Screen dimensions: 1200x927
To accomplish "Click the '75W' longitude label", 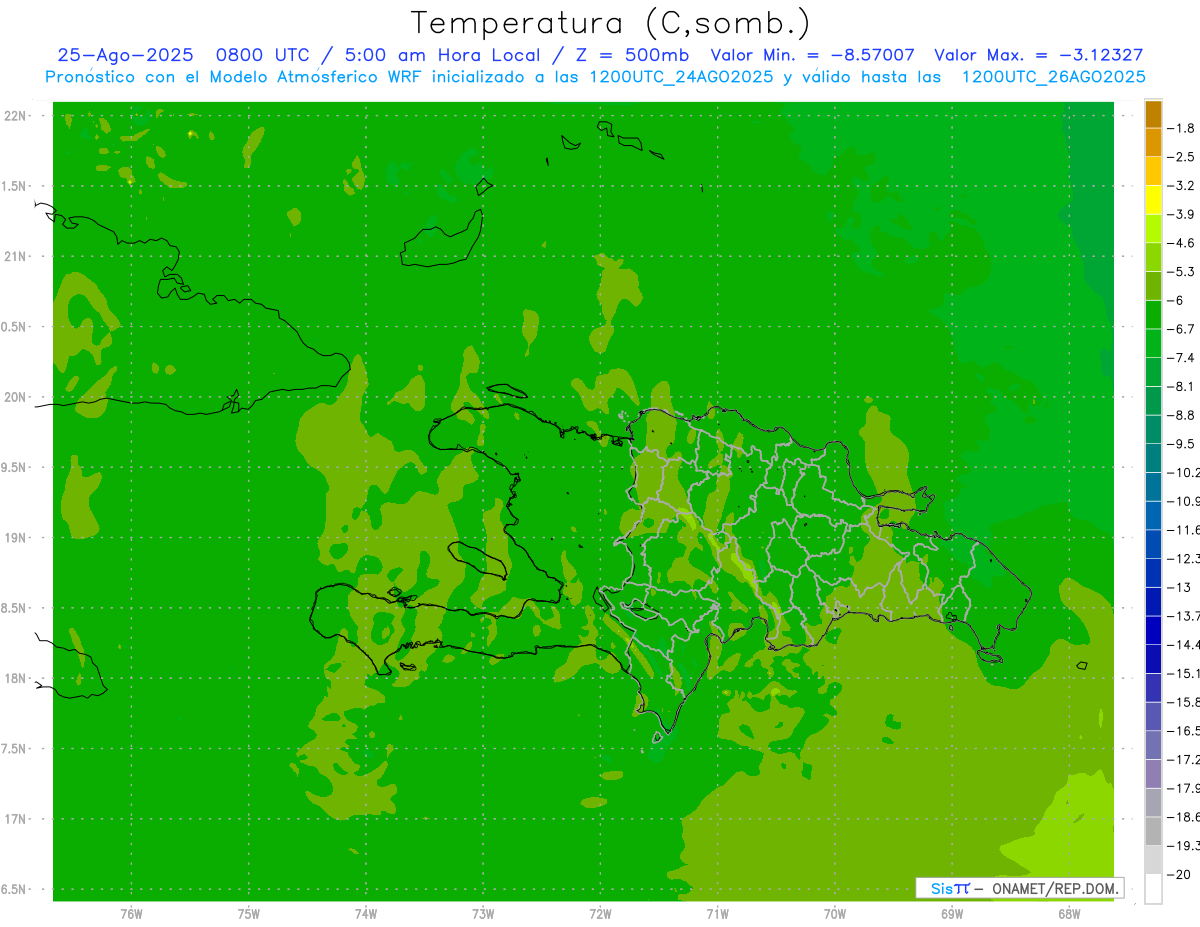I will tap(249, 912).
